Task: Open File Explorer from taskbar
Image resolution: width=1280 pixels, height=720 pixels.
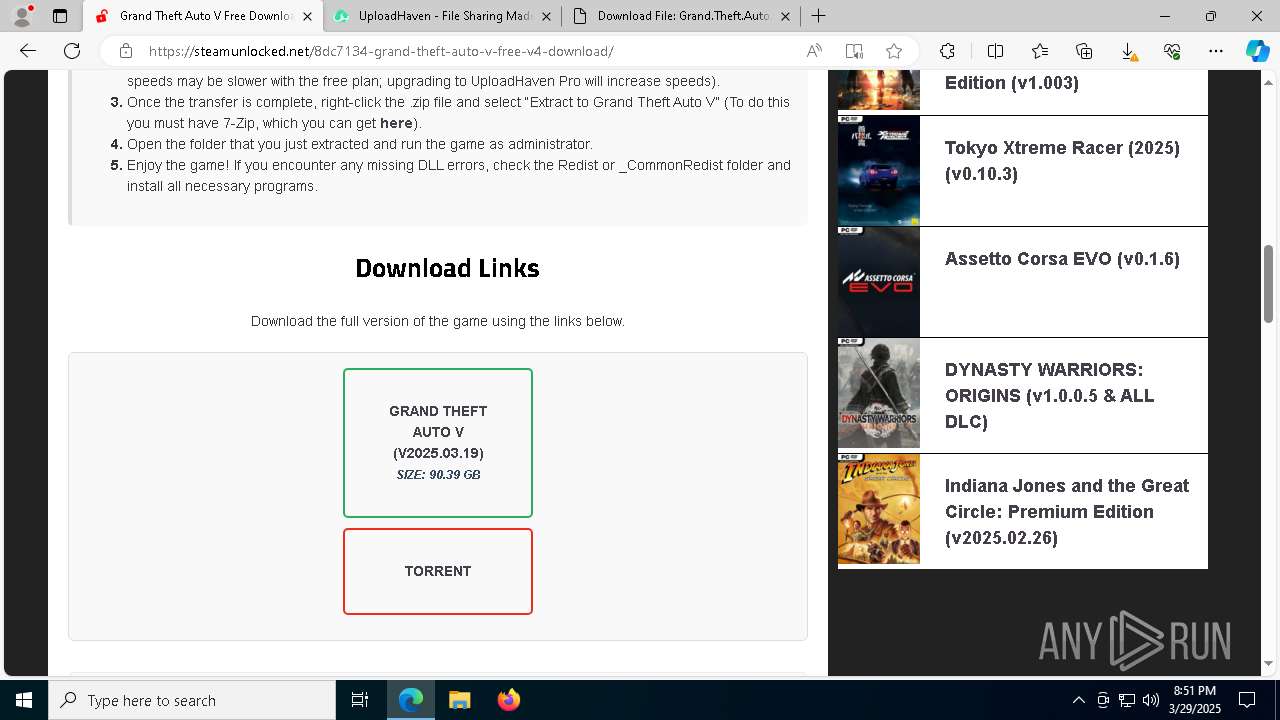Action: point(459,700)
